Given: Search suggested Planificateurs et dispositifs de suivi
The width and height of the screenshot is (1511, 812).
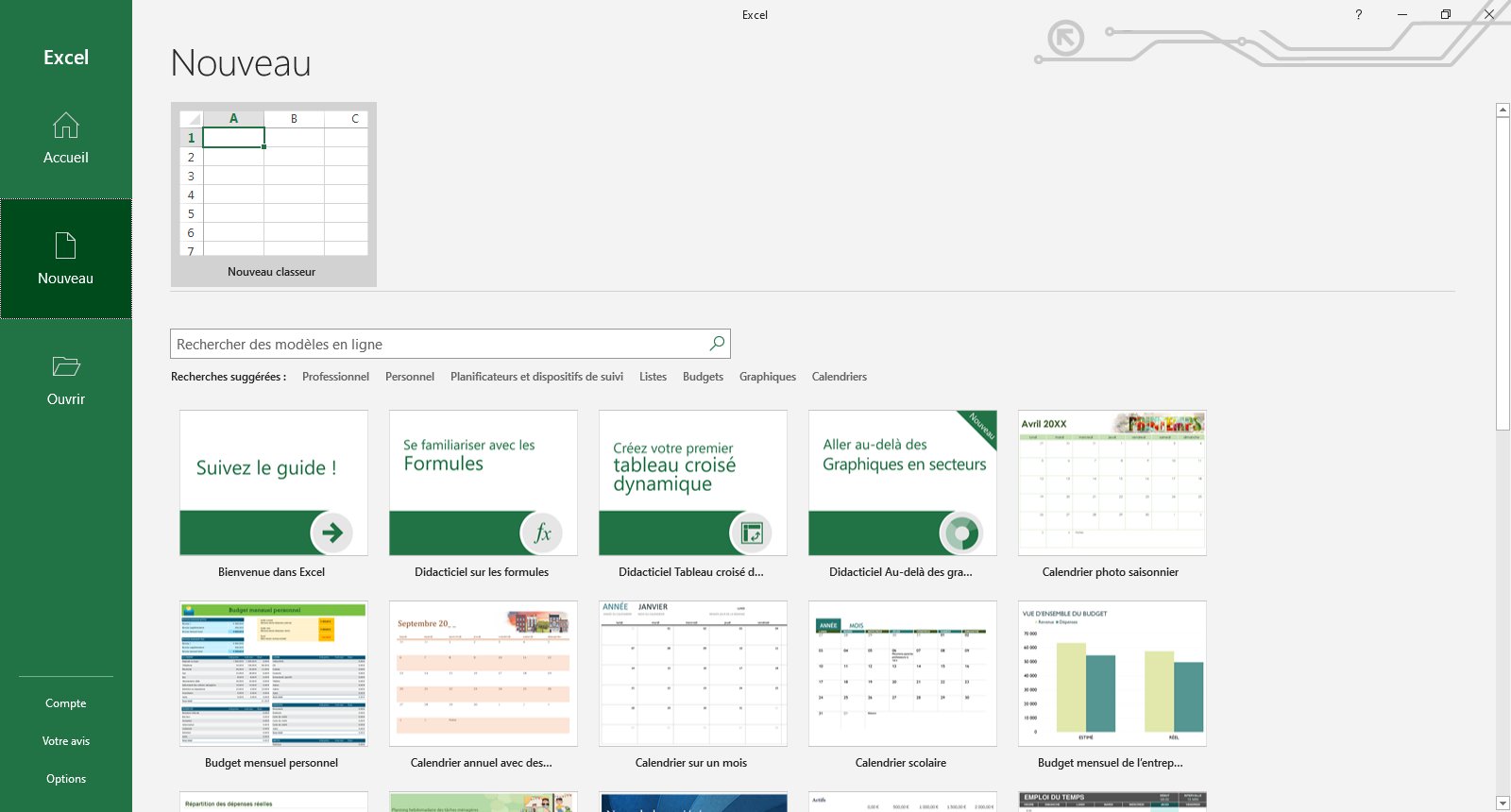Looking at the screenshot, I should point(536,377).
